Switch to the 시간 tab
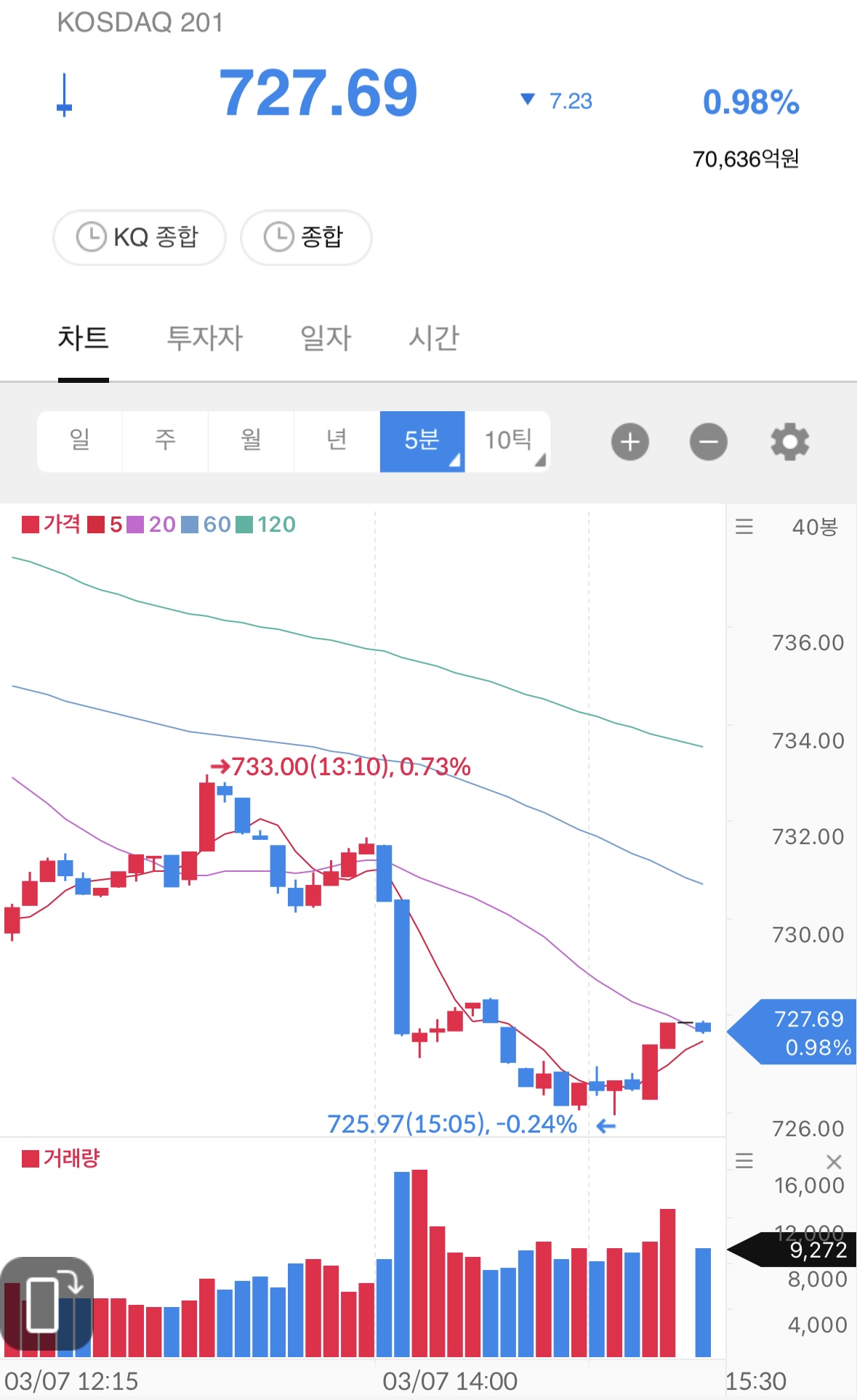Screen dimensions: 857x1400 point(433,338)
